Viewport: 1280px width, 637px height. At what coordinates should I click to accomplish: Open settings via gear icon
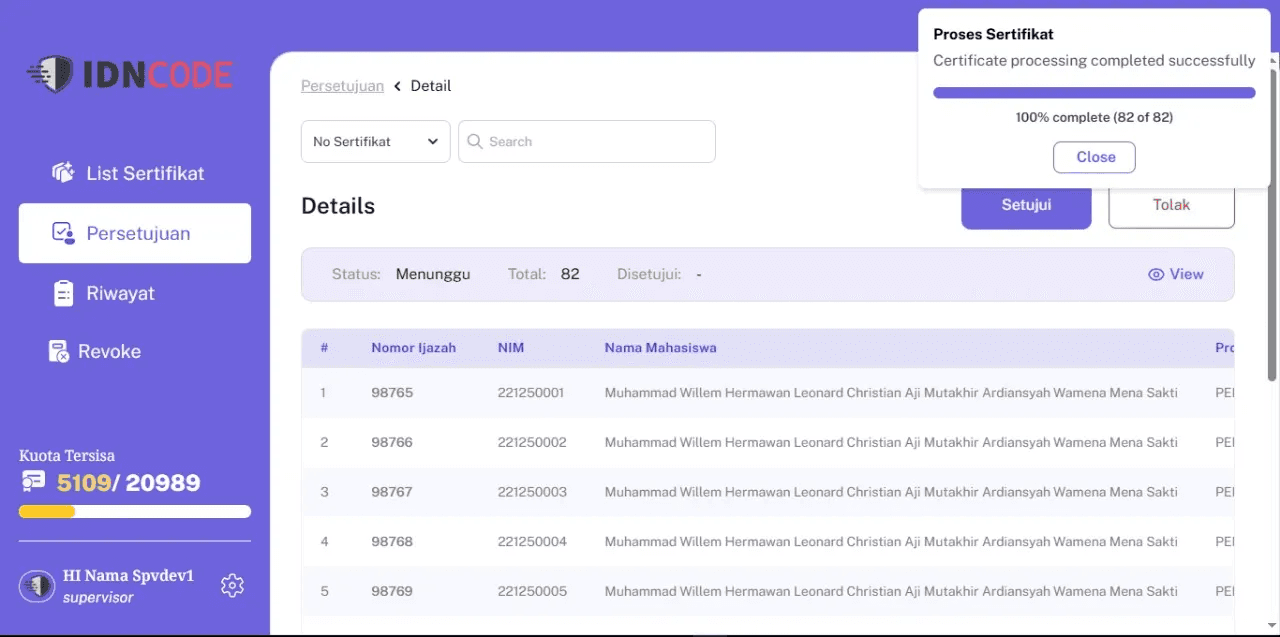point(232,585)
